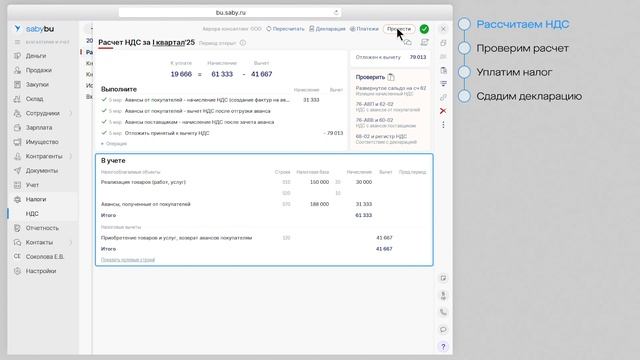
Task: Expand the Контакты submenu arrow
Action: coord(71,242)
